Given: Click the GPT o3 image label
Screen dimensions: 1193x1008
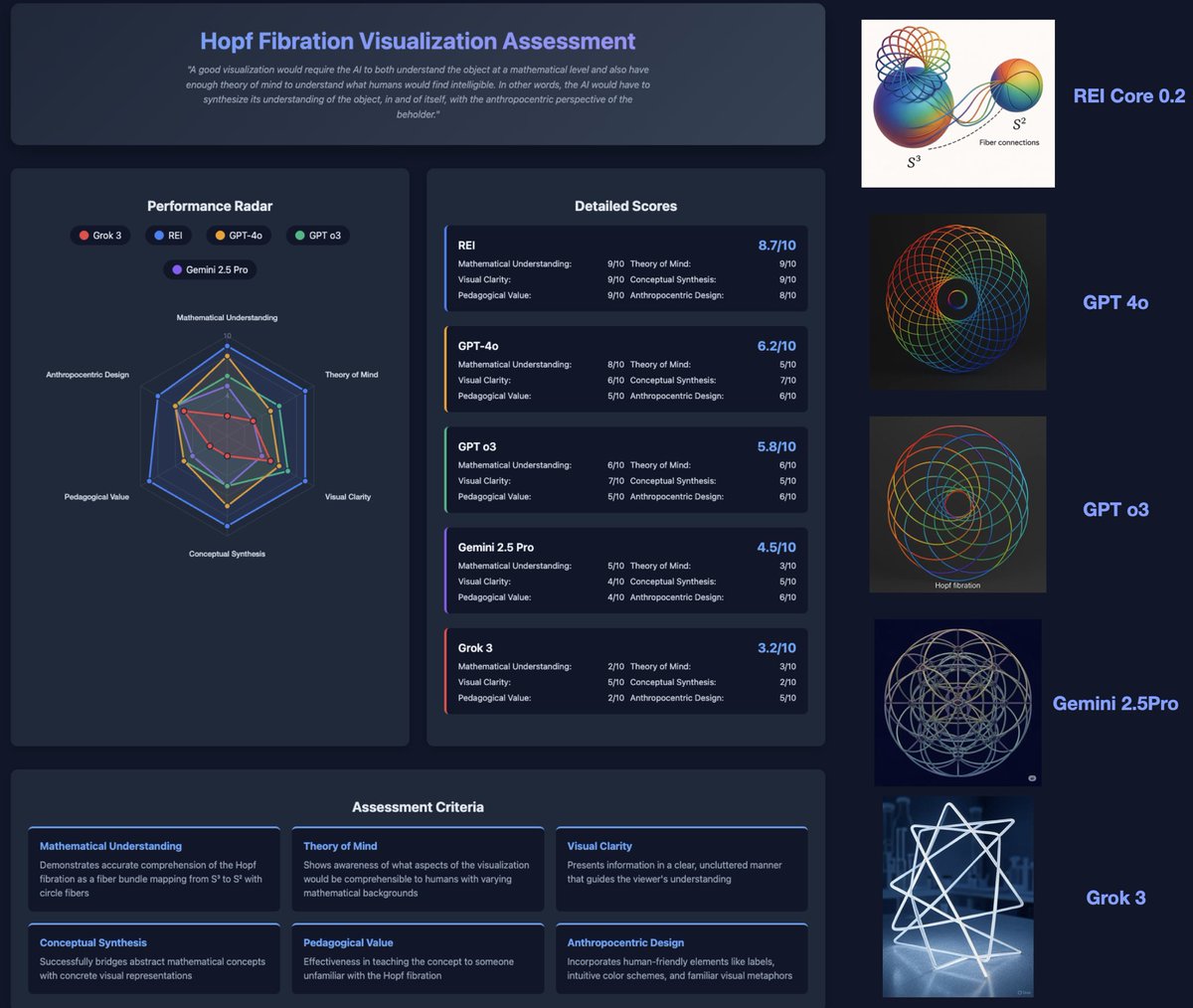Looking at the screenshot, I should pos(1115,509).
